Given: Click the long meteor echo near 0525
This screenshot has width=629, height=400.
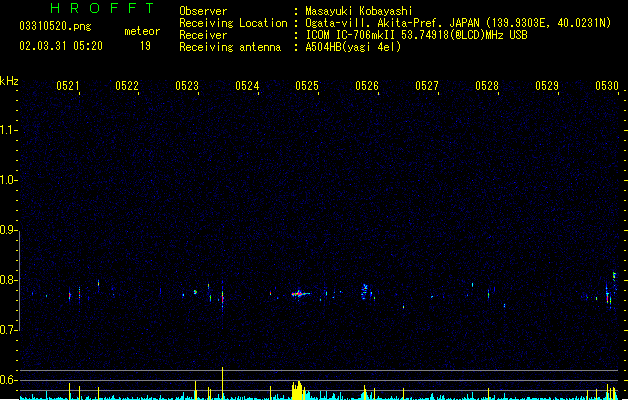Looking at the screenshot, I should pos(300,294).
